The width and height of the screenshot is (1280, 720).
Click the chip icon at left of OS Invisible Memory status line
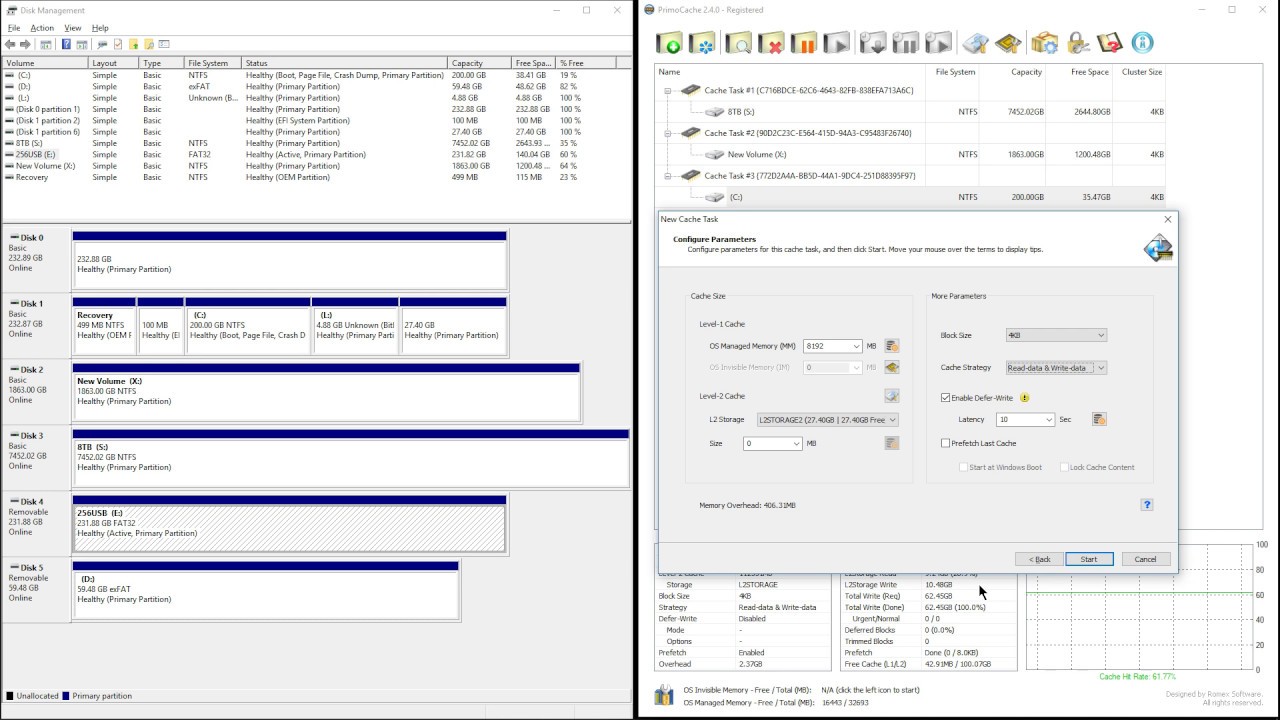point(664,695)
